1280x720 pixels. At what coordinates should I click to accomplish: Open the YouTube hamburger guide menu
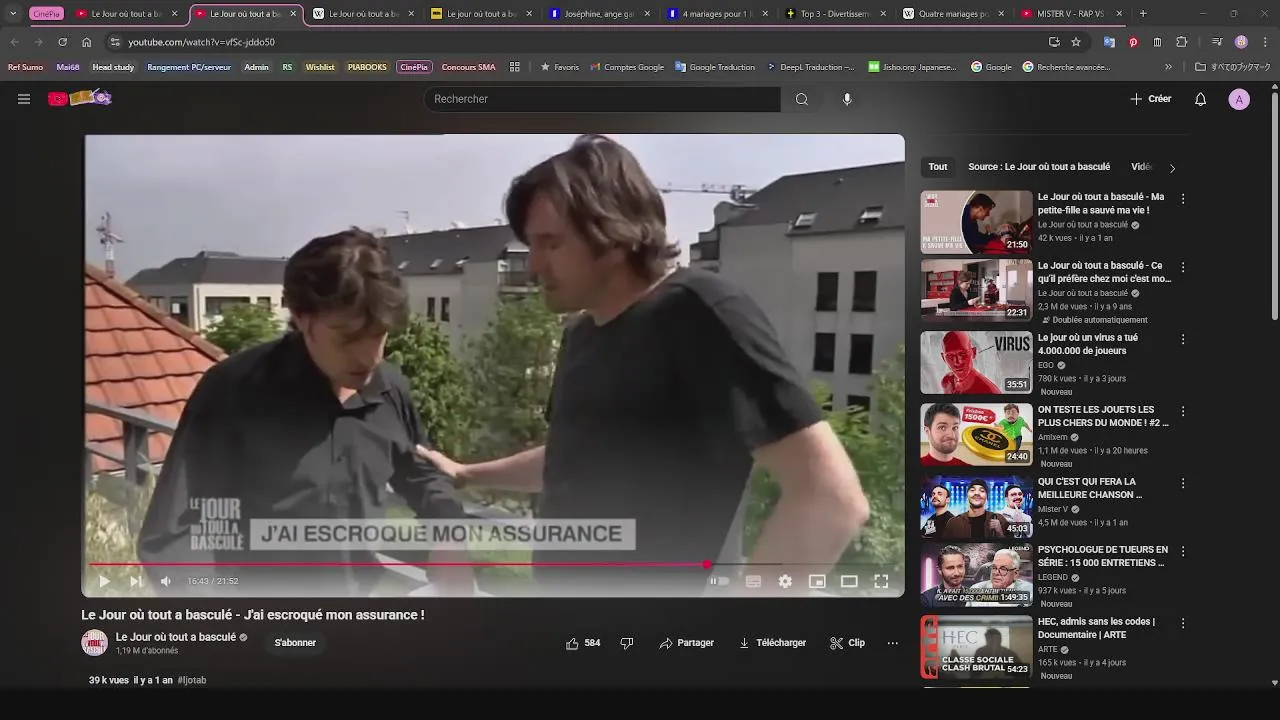pyautogui.click(x=24, y=99)
